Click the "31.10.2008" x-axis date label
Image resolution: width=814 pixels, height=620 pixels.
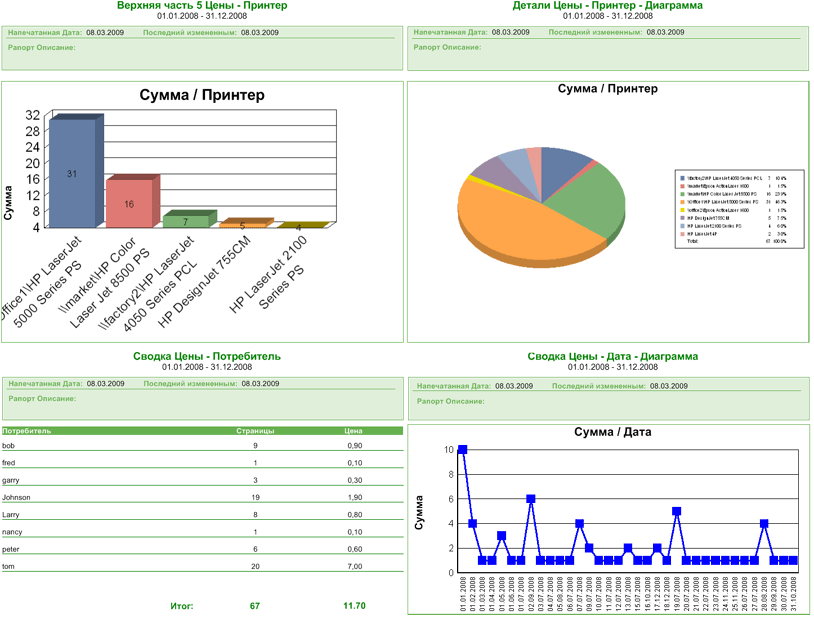(x=793, y=594)
